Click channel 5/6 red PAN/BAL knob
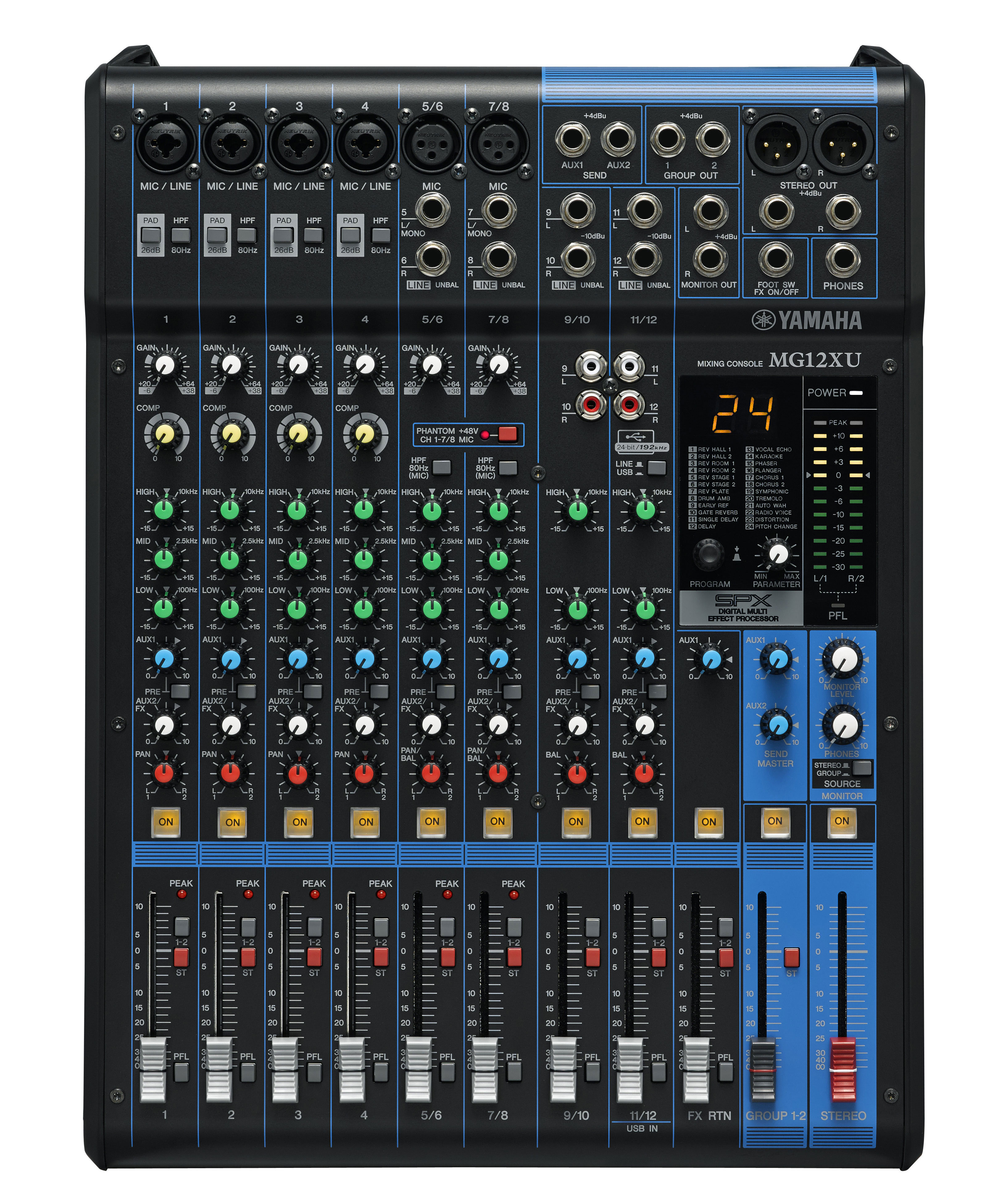 pyautogui.click(x=431, y=773)
